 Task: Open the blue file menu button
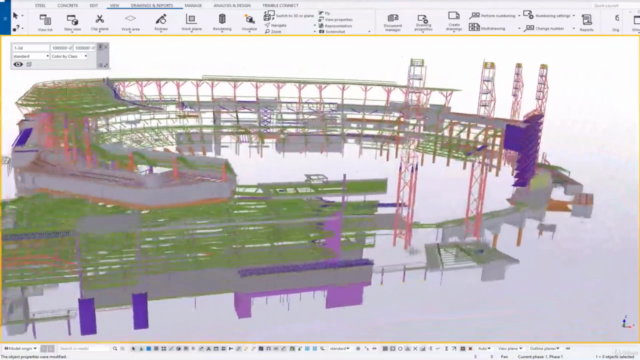[x=5, y=18]
